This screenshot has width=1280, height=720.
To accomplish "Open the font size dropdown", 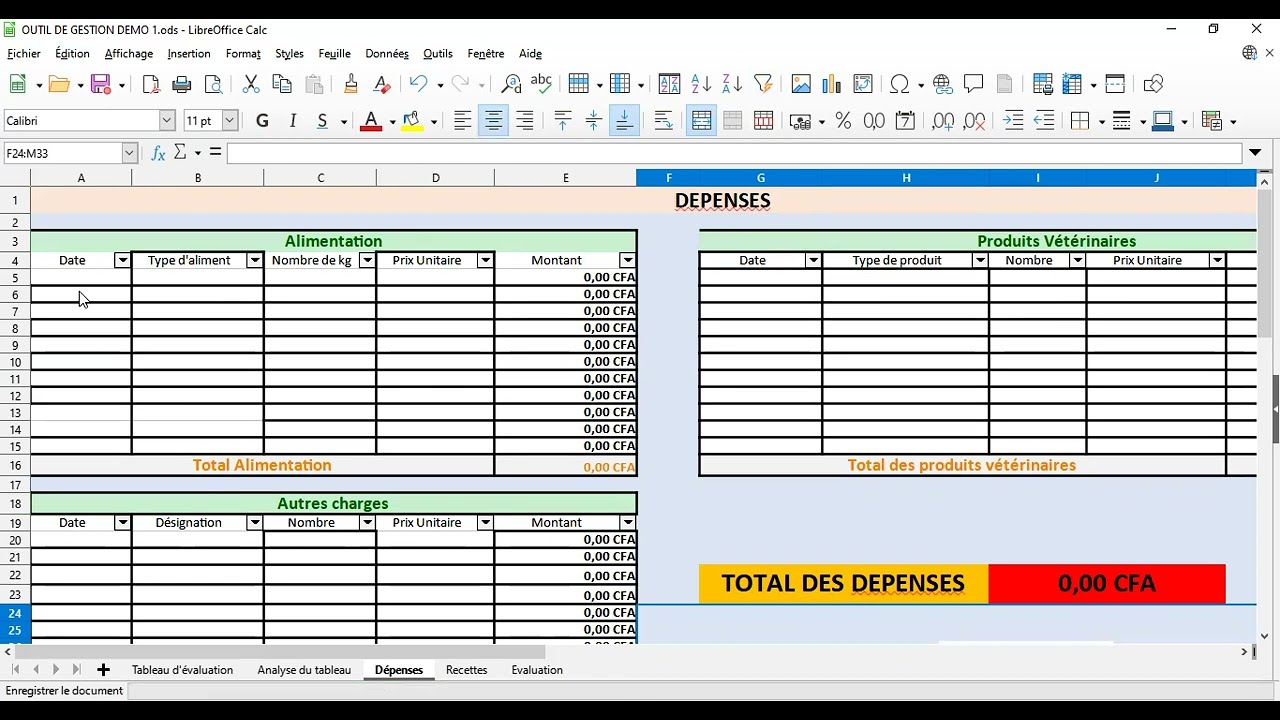I will 229,121.
